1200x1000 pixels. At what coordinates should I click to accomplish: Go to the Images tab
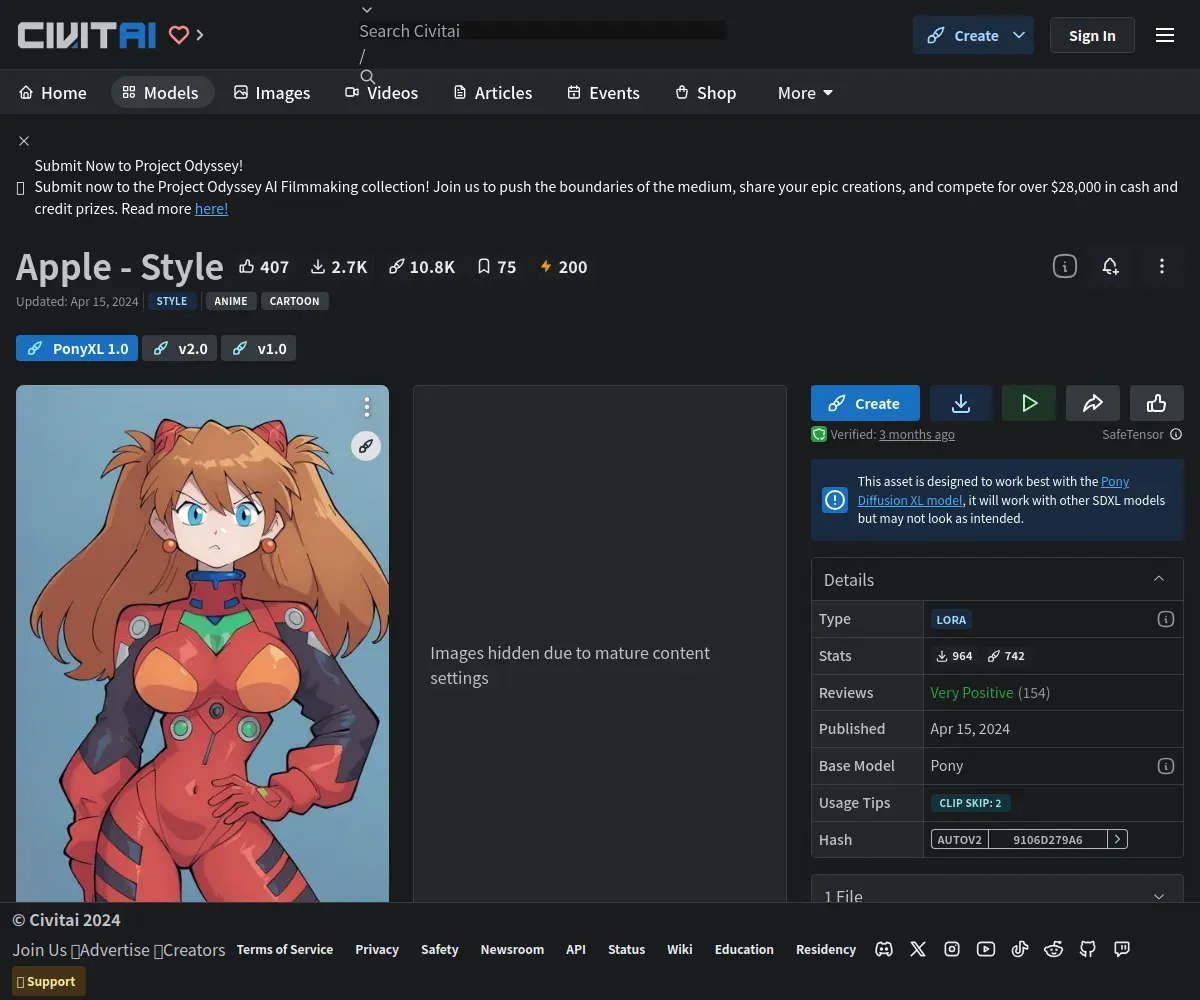pyautogui.click(x=272, y=93)
